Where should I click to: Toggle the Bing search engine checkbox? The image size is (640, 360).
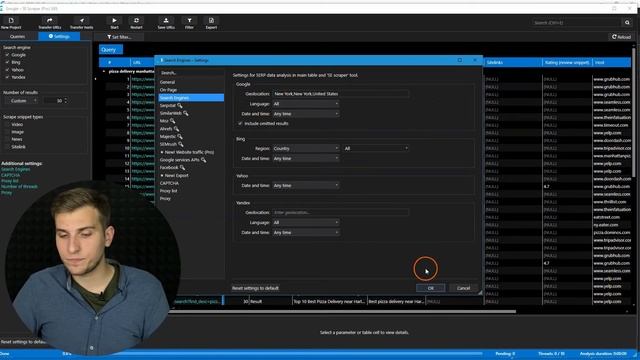7,62
